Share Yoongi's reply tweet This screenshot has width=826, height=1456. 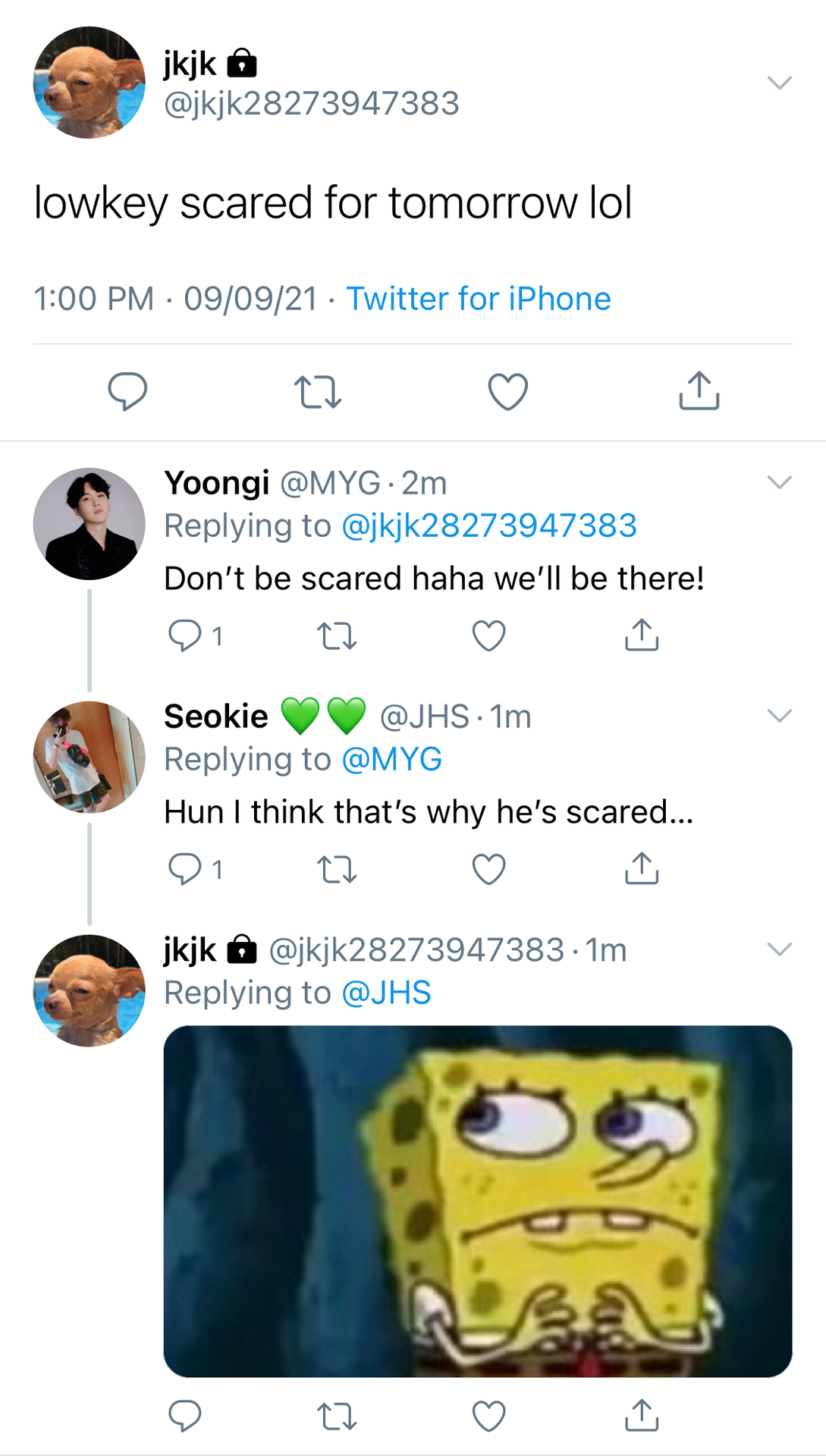click(642, 635)
